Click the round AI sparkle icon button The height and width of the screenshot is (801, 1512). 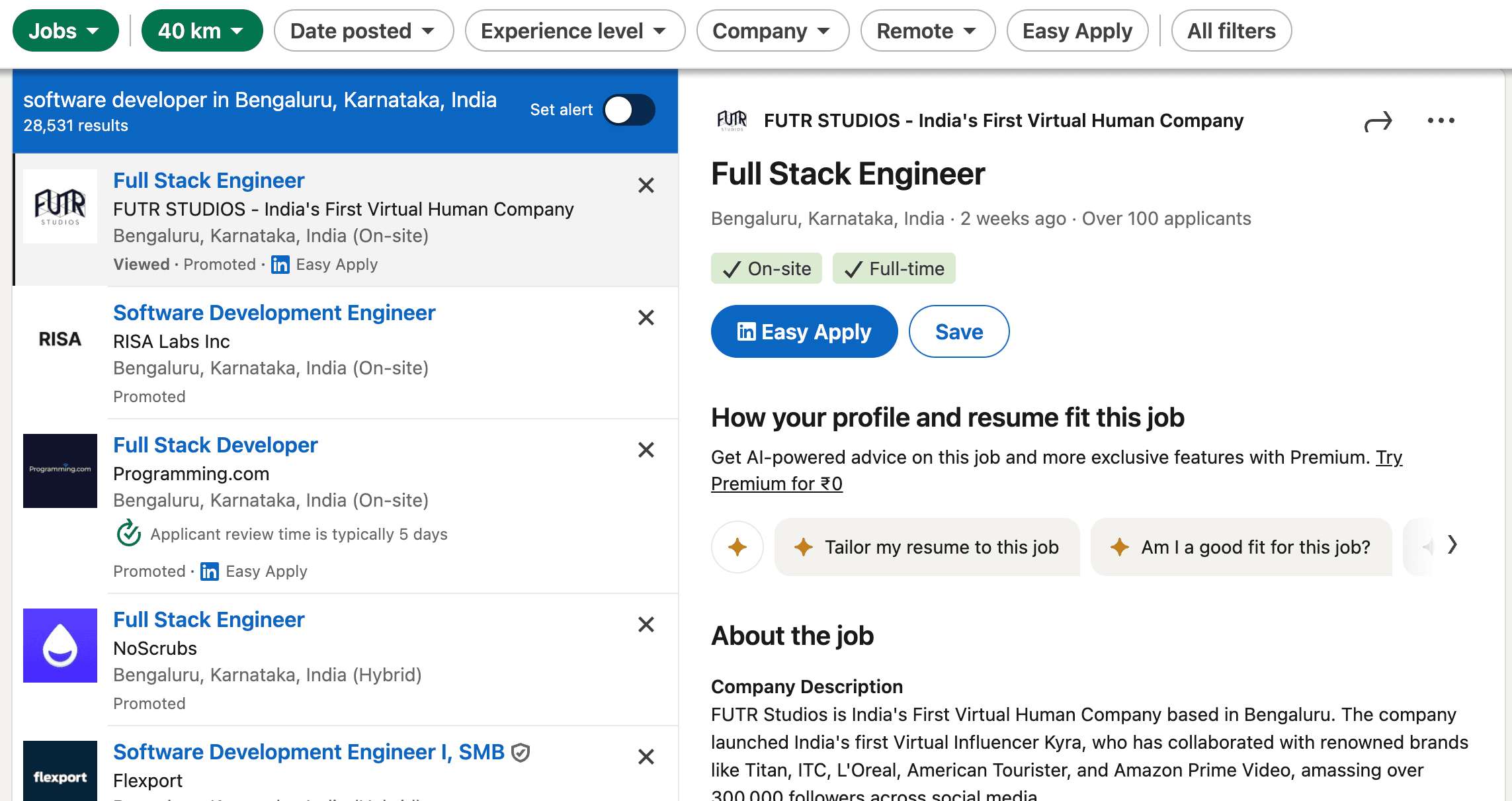pyautogui.click(x=737, y=547)
